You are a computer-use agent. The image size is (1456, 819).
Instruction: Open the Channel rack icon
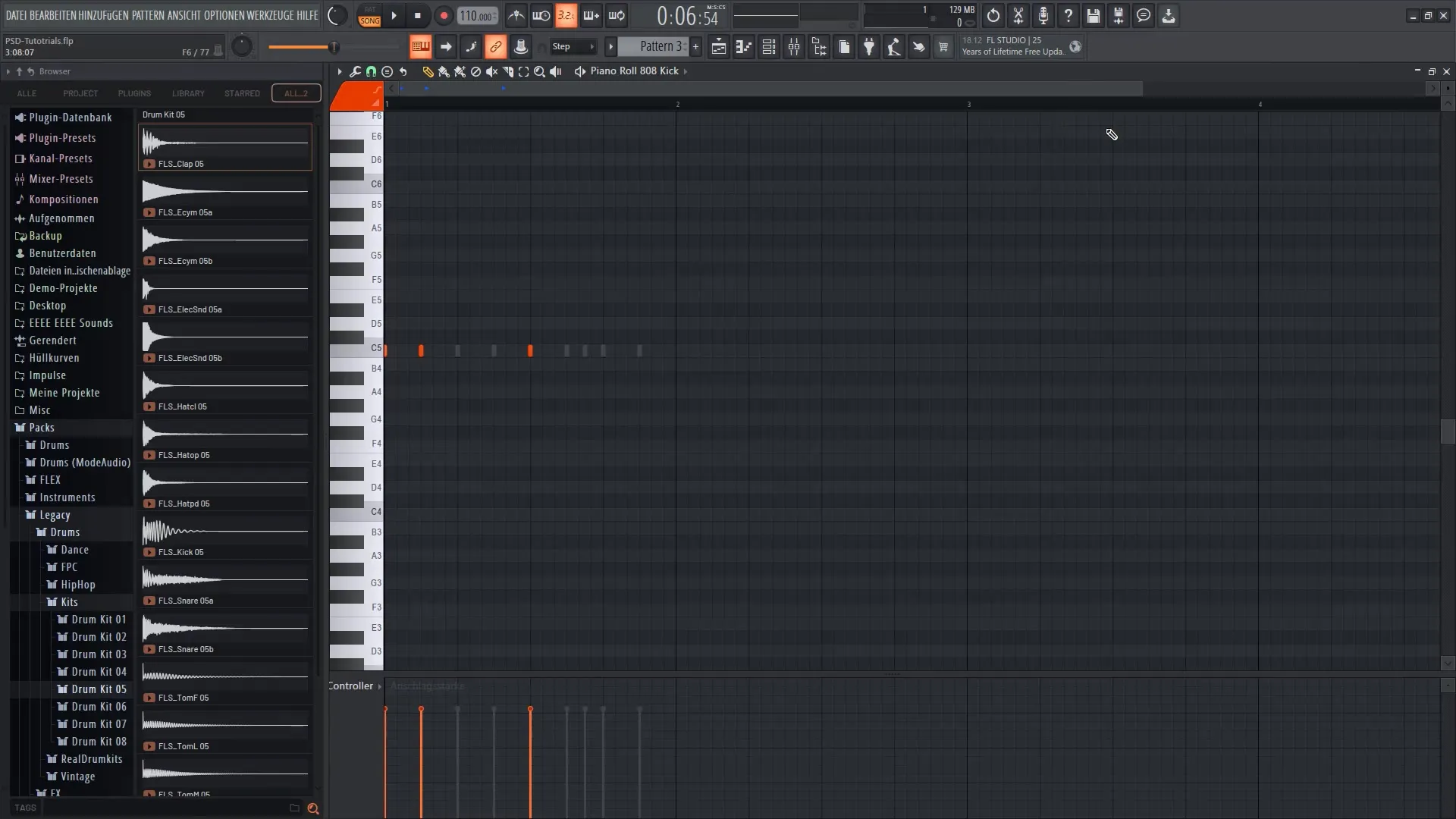pos(769,47)
